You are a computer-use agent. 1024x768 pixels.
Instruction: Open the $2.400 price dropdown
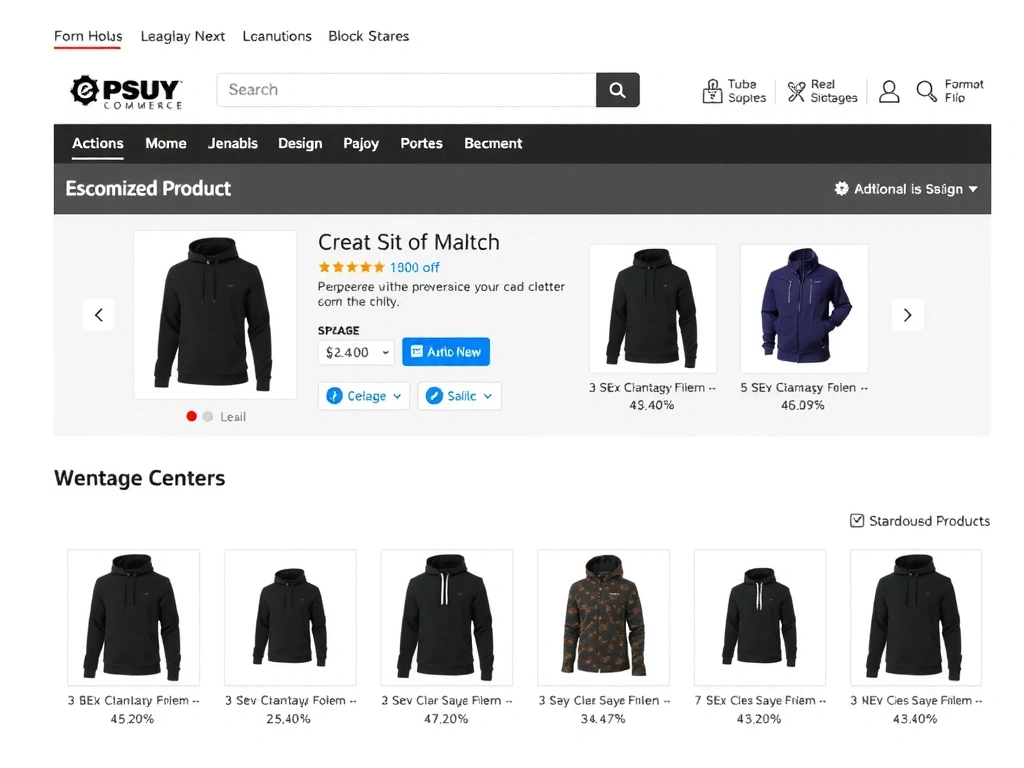pos(356,352)
